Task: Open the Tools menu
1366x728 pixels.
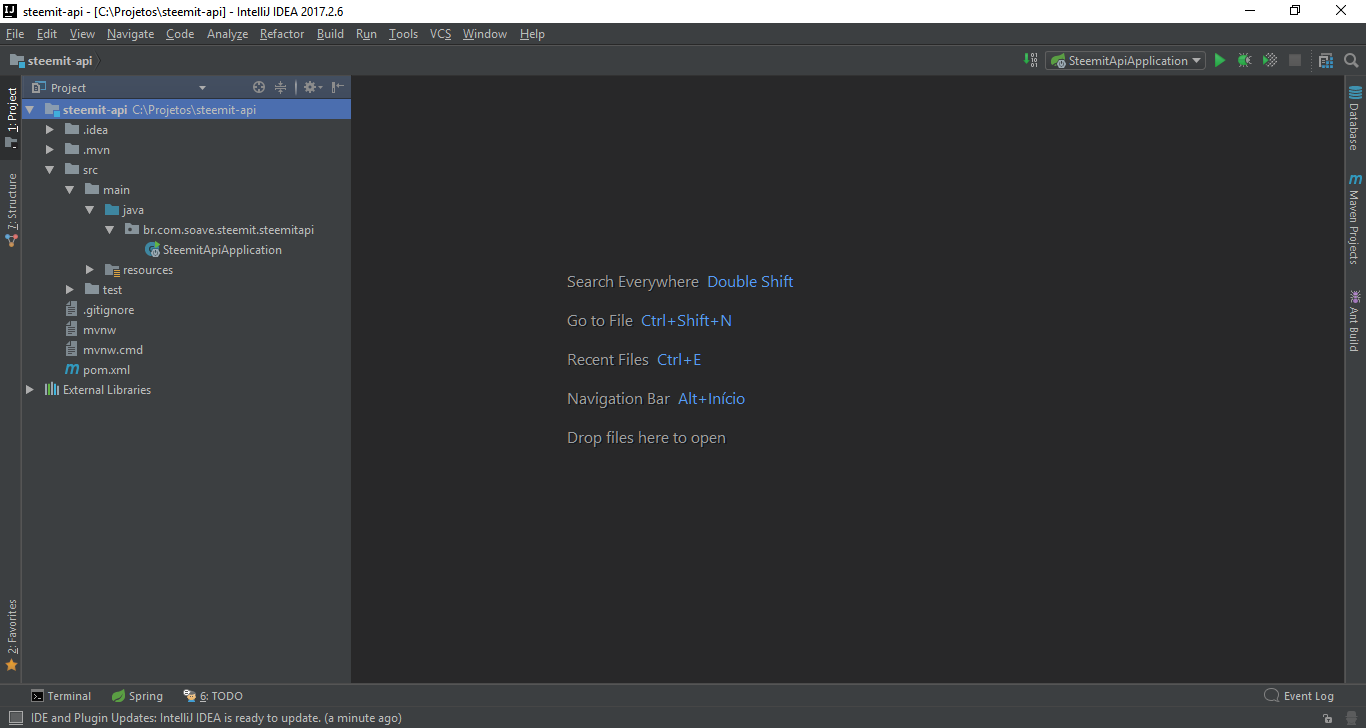Action: [403, 34]
